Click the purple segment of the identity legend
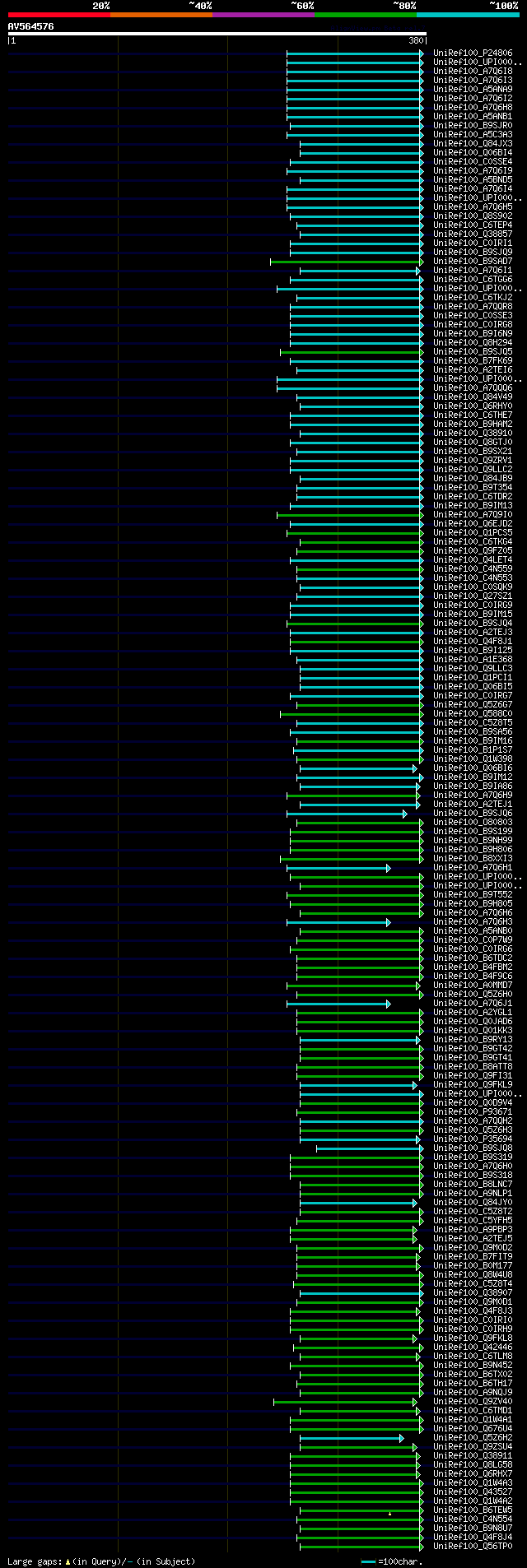 pos(263,15)
